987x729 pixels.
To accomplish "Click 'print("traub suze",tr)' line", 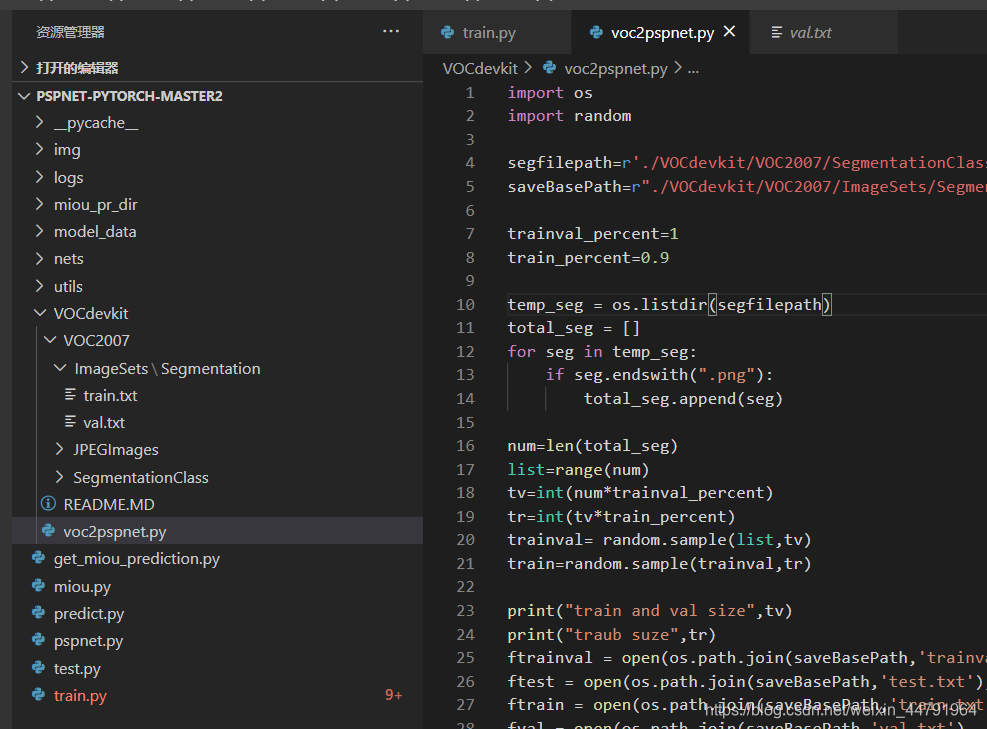I will [611, 635].
